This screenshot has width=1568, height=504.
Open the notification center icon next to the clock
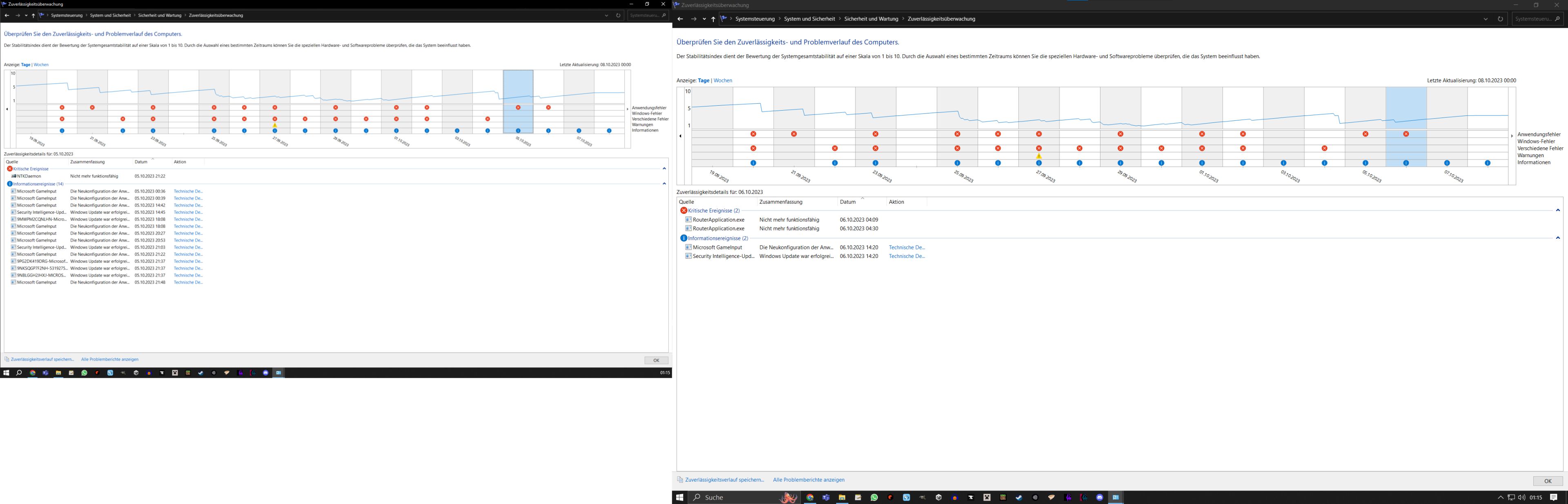1554,497
